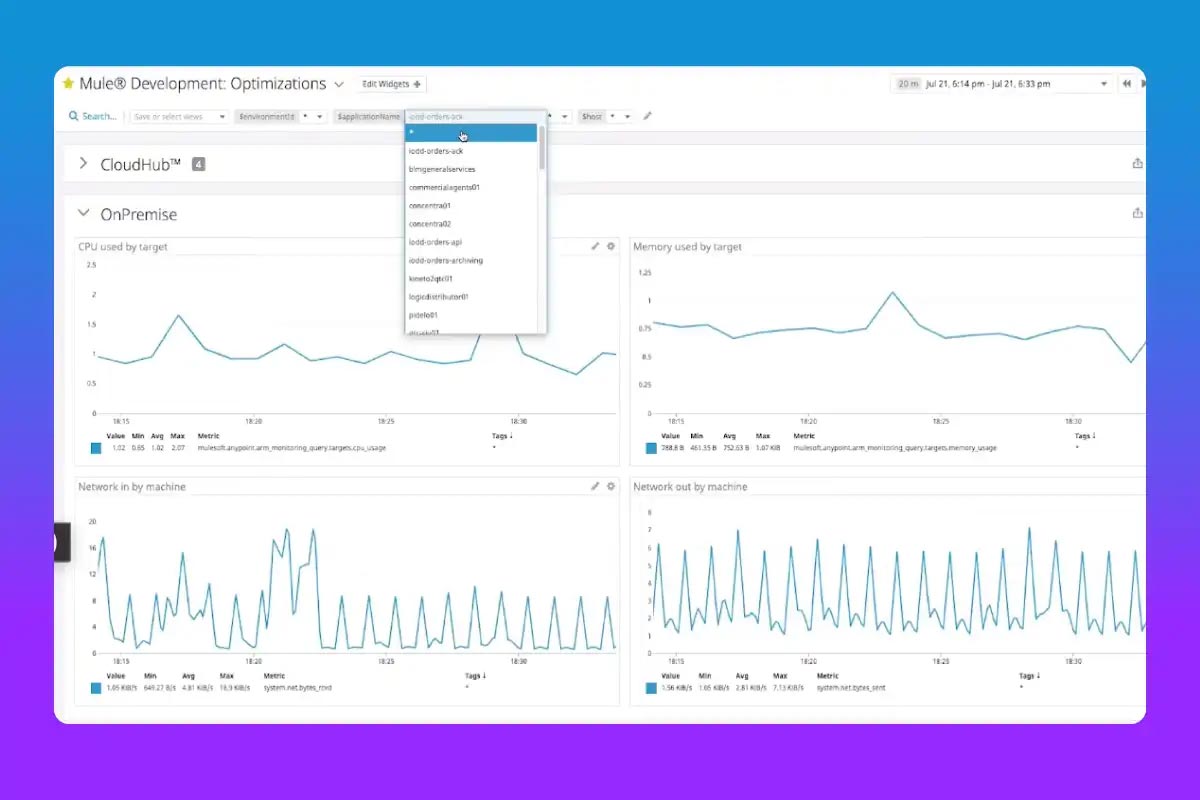This screenshot has height=800, width=1200.
Task: Sort by Tags in the Memory legend
Action: coord(1085,436)
